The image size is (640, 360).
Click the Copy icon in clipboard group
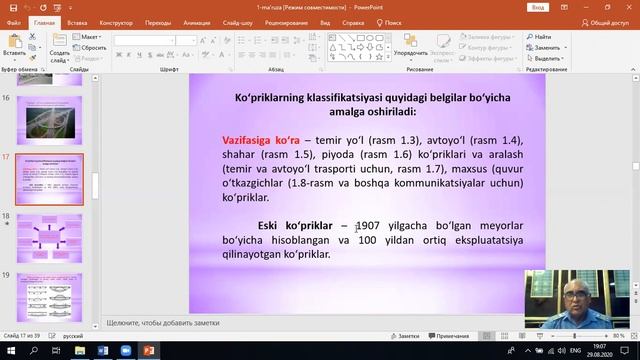[x=32, y=47]
